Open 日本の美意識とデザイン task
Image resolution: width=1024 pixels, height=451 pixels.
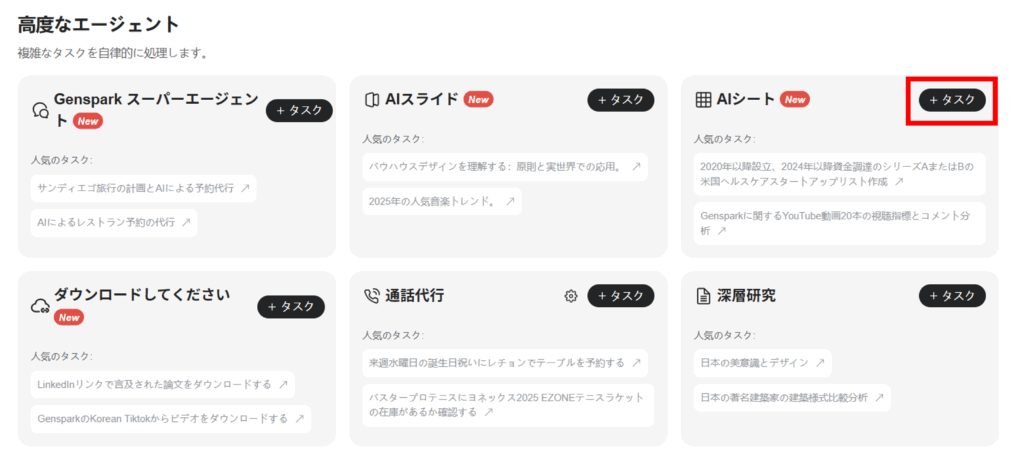pos(762,362)
